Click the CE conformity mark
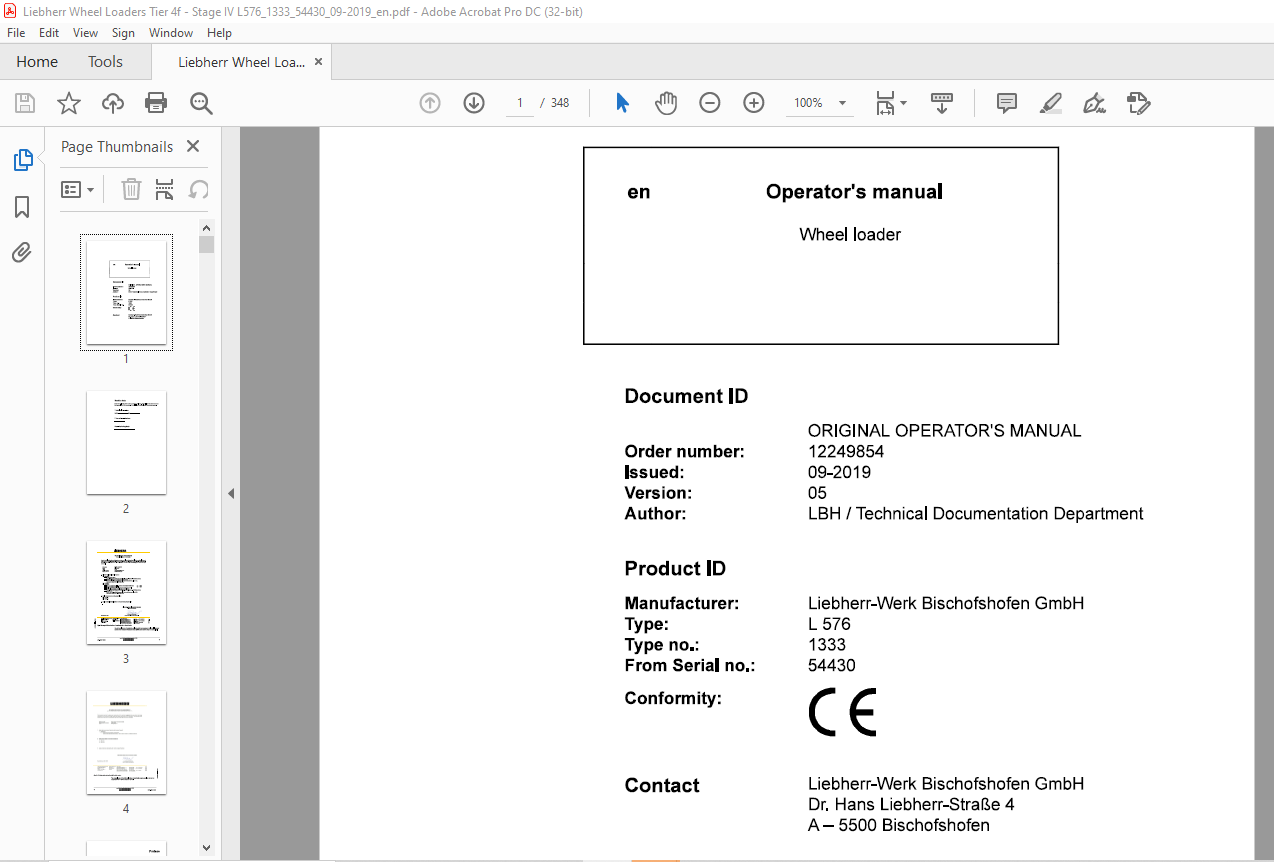Image resolution: width=1274 pixels, height=862 pixels. [x=842, y=712]
